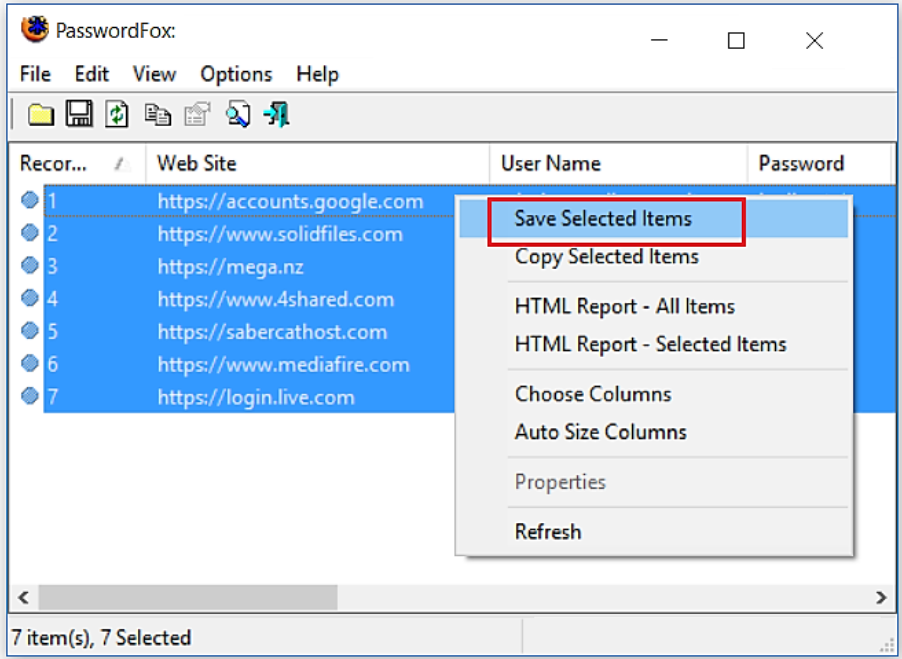Click the Exit toolbar icon
The image size is (902, 659).
277,114
